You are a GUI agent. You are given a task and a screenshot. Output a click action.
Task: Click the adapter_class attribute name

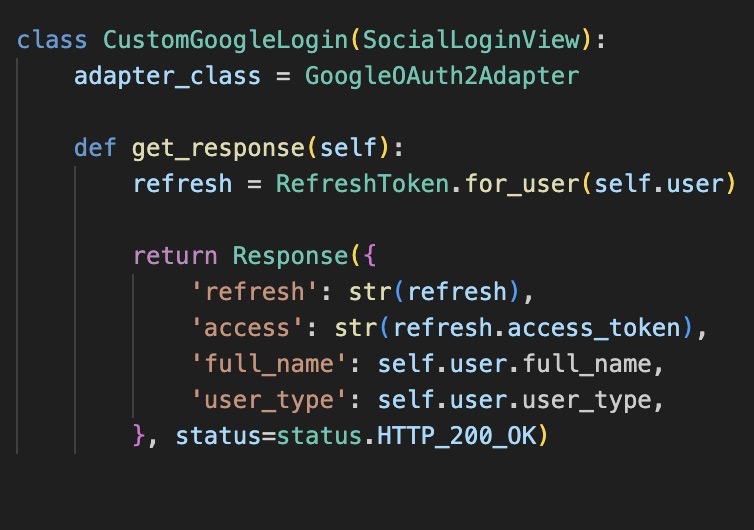(152, 77)
